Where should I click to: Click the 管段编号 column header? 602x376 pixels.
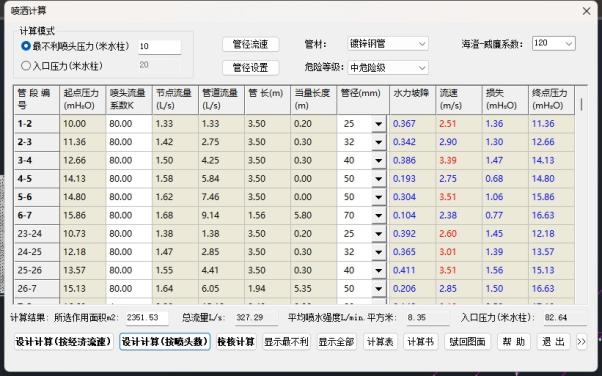[x=36, y=100]
